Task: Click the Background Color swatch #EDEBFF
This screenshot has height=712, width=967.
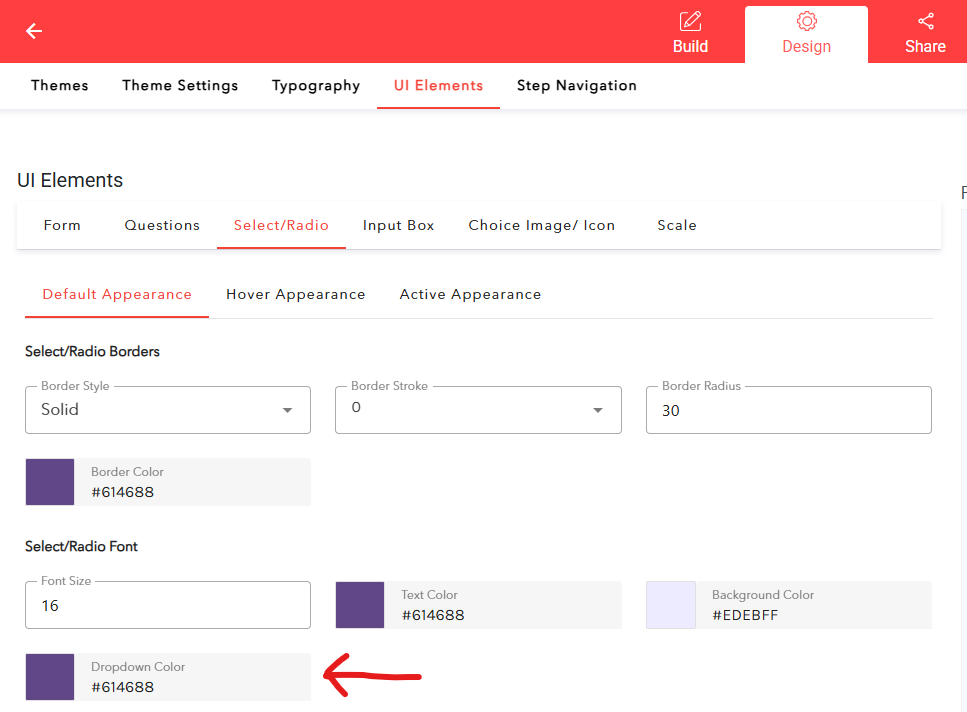Action: [x=671, y=605]
